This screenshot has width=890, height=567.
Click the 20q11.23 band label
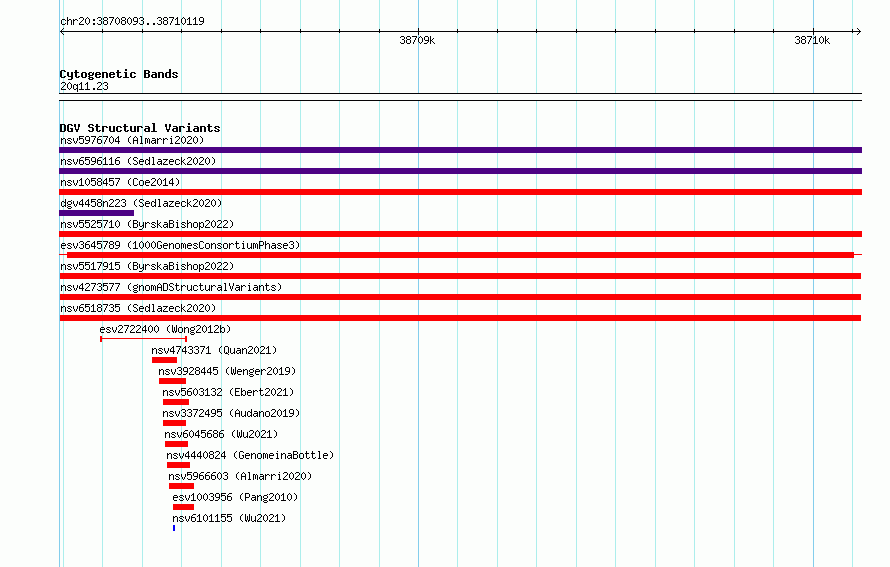[84, 86]
